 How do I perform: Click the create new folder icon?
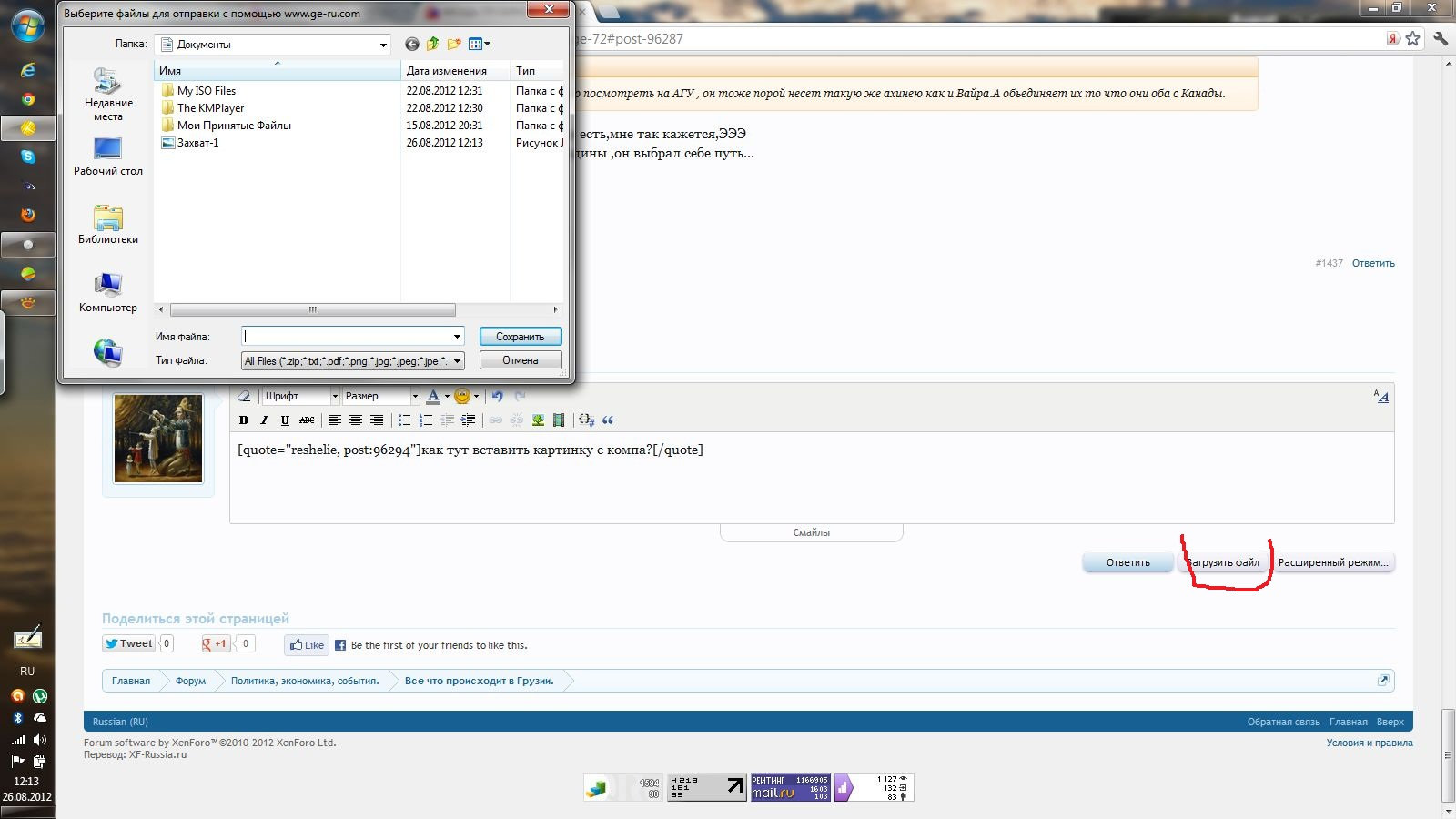pos(454,44)
